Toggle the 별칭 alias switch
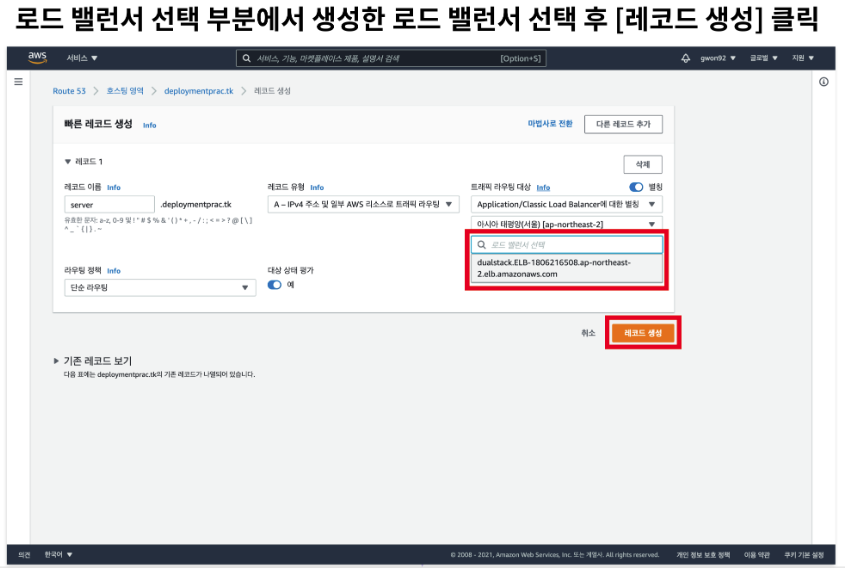 (636, 187)
